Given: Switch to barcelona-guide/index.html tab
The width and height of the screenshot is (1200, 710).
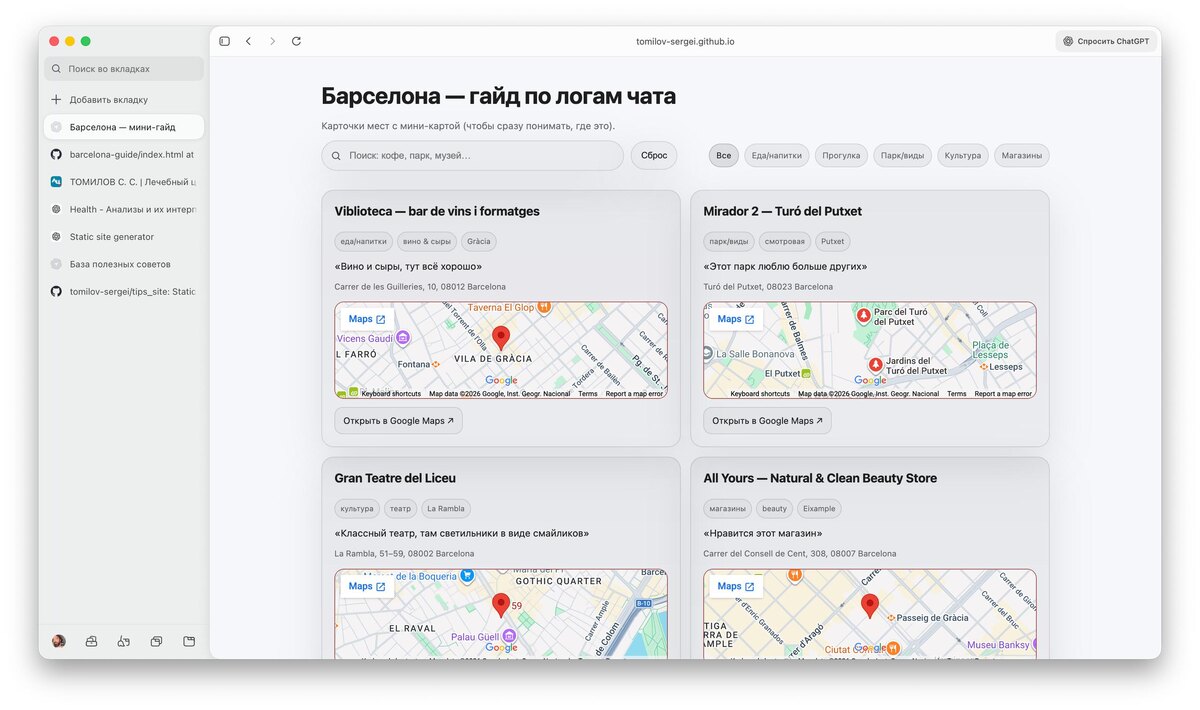Looking at the screenshot, I should point(124,154).
